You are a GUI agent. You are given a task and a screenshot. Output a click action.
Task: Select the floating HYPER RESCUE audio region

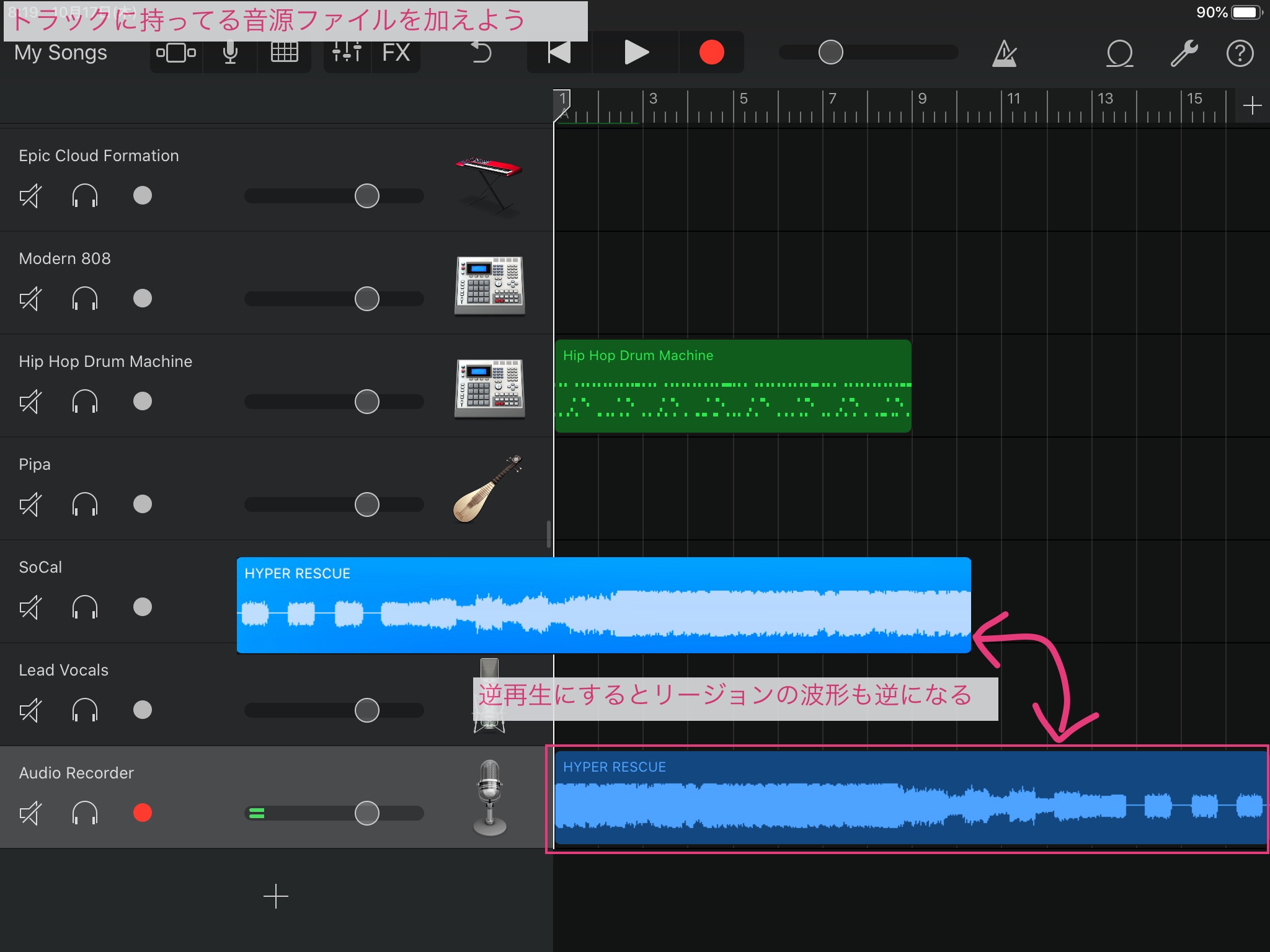(x=603, y=606)
